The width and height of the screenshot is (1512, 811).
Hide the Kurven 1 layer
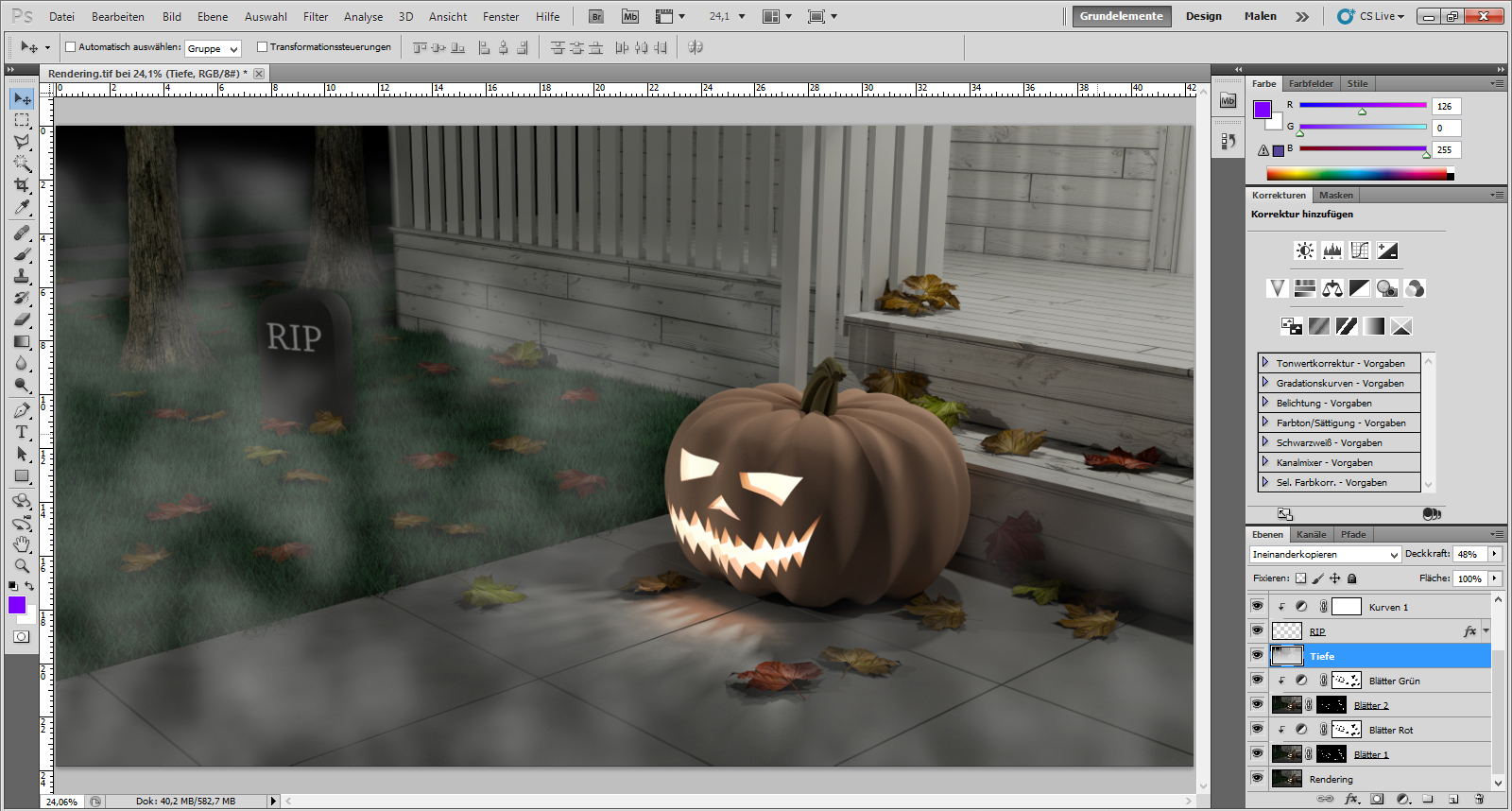(1257, 606)
